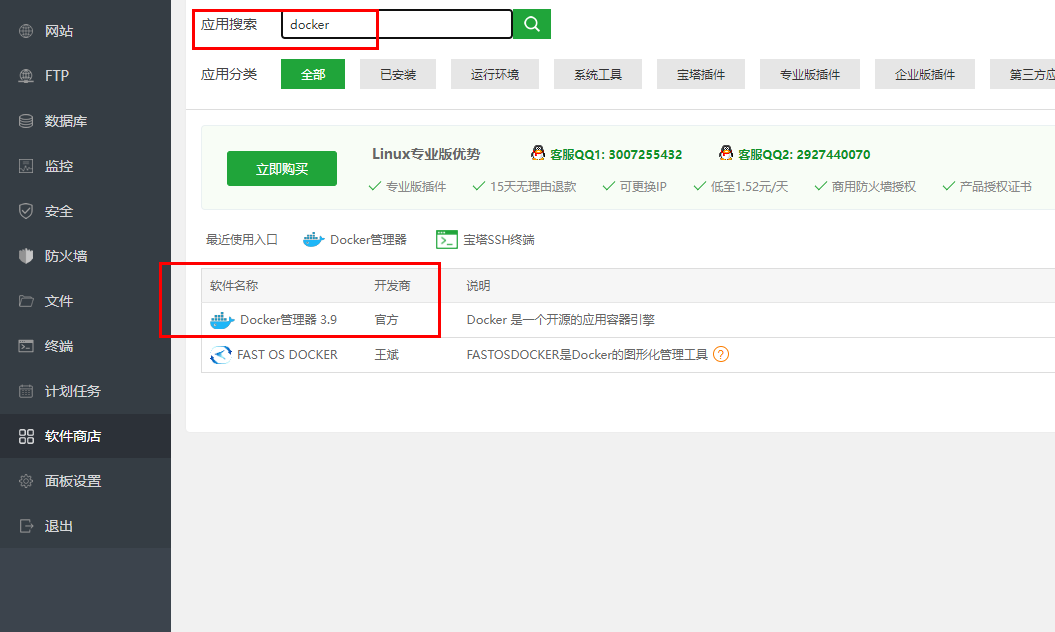Click the 15天无理由退款 benefit text

pyautogui.click(x=533, y=186)
